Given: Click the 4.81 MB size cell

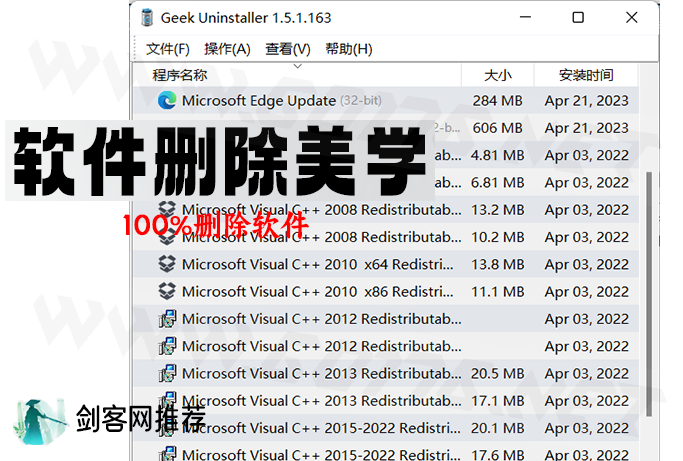Looking at the screenshot, I should (497, 155).
